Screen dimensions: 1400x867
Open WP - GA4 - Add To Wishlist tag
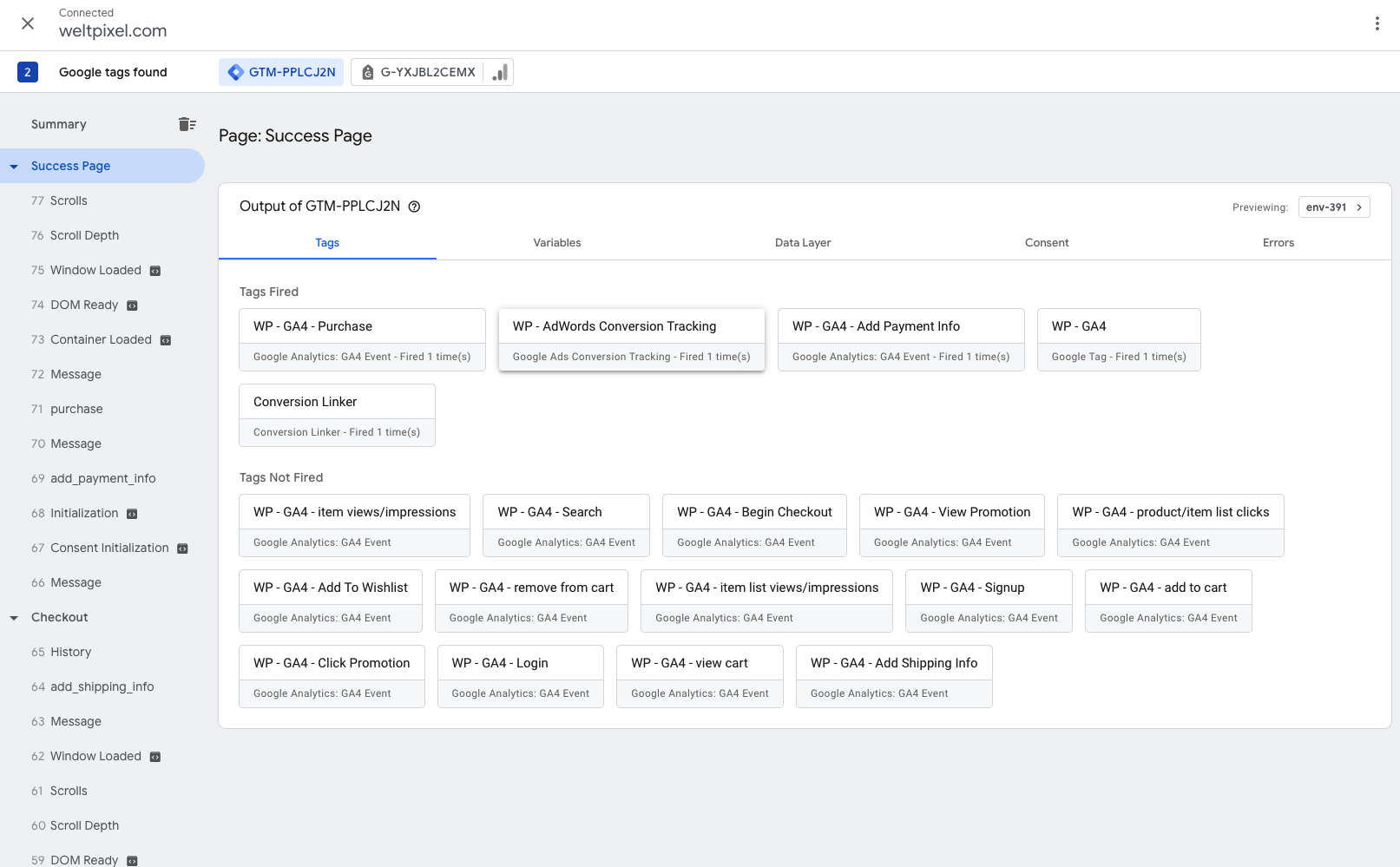tap(331, 601)
